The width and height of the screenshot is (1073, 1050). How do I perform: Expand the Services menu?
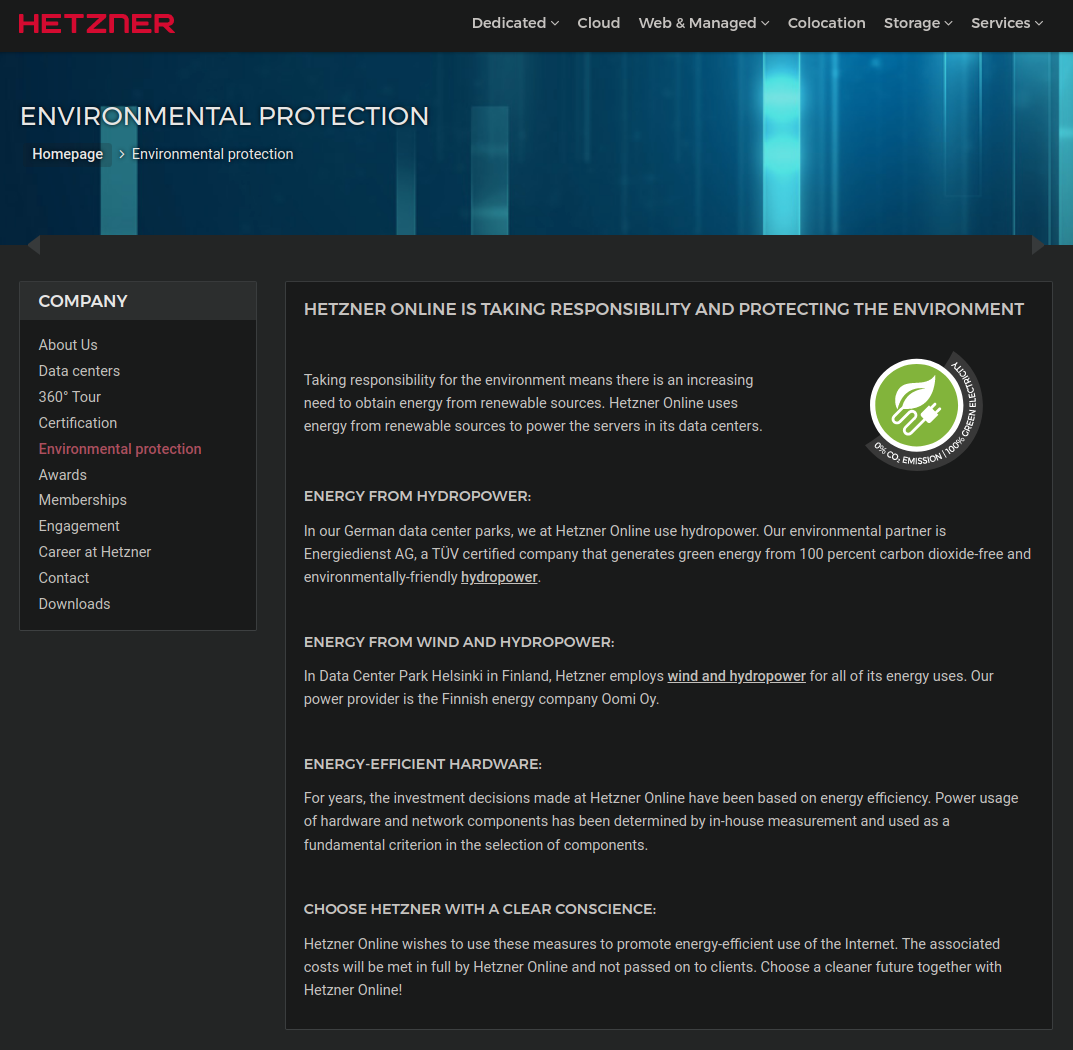coord(1007,23)
